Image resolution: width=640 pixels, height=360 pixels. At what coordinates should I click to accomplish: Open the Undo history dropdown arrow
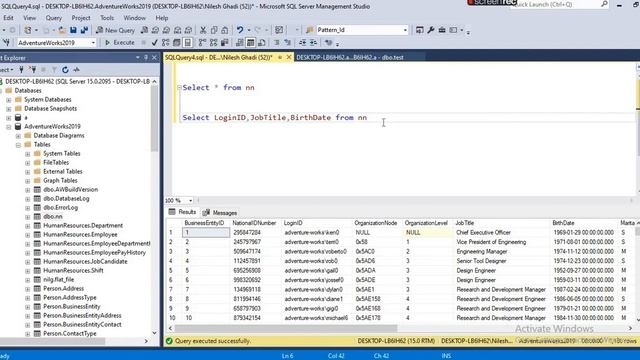click(249, 30)
